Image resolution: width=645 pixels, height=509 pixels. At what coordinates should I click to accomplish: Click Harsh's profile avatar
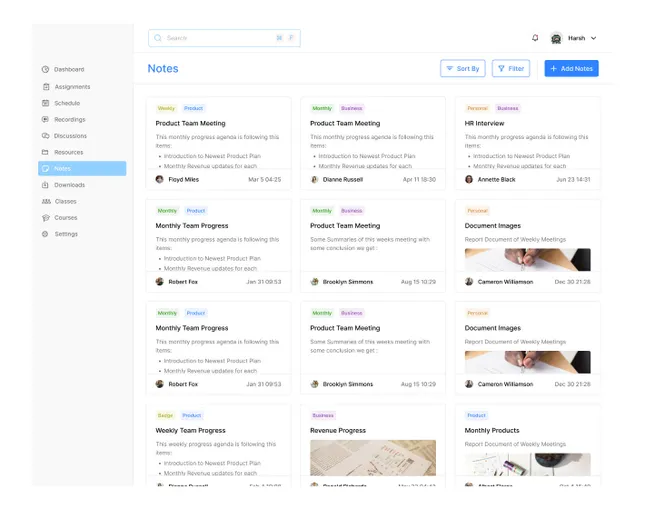tap(556, 38)
